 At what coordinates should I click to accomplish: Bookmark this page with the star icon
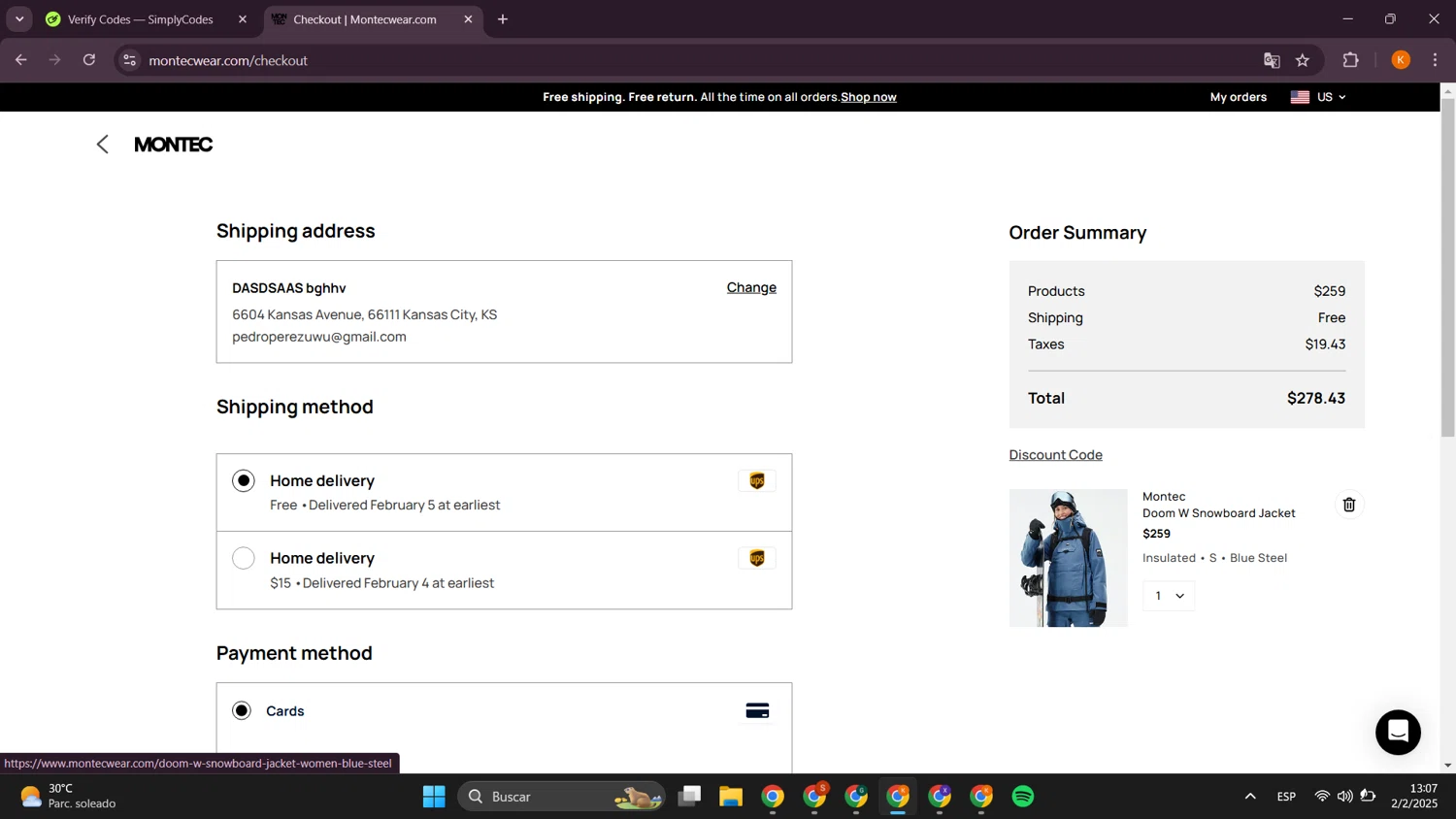tap(1303, 60)
